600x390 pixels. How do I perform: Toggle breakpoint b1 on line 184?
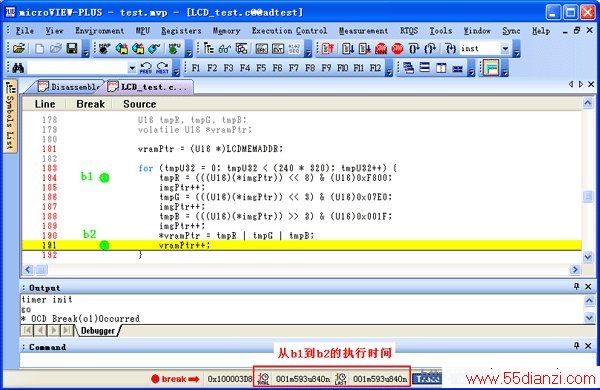pos(104,178)
